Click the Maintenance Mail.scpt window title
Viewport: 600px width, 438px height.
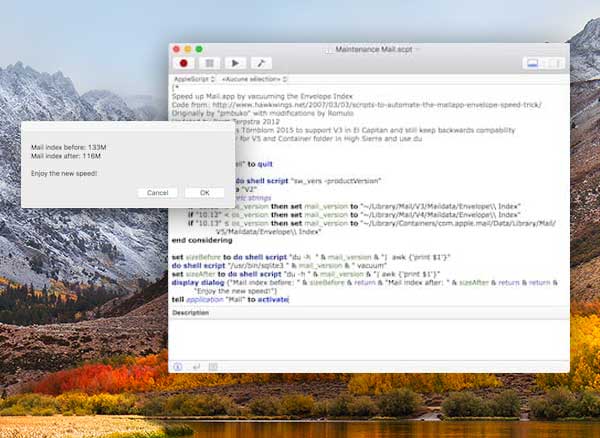[373, 49]
